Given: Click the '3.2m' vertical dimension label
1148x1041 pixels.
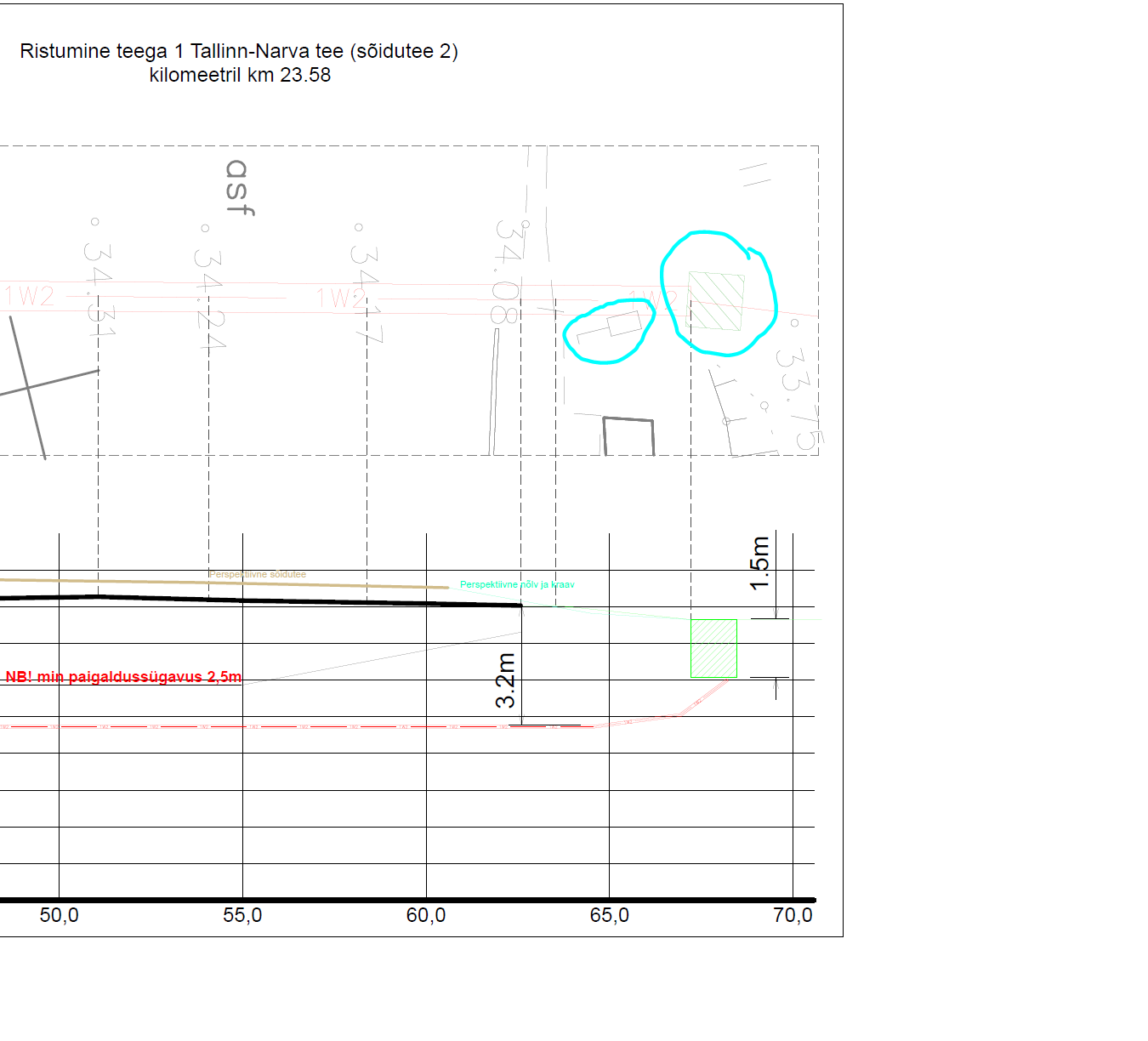Looking at the screenshot, I should point(505,680).
